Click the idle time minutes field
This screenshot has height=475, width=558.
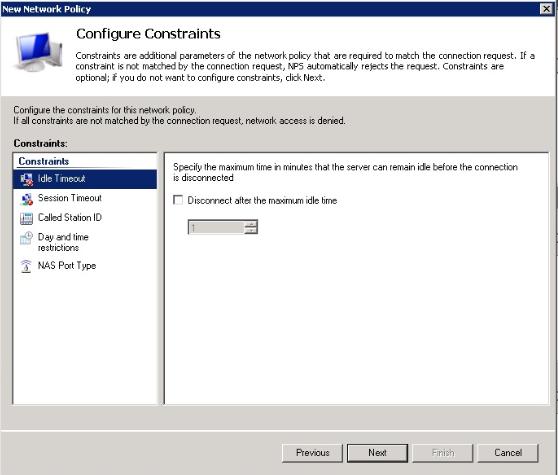[x=216, y=227]
